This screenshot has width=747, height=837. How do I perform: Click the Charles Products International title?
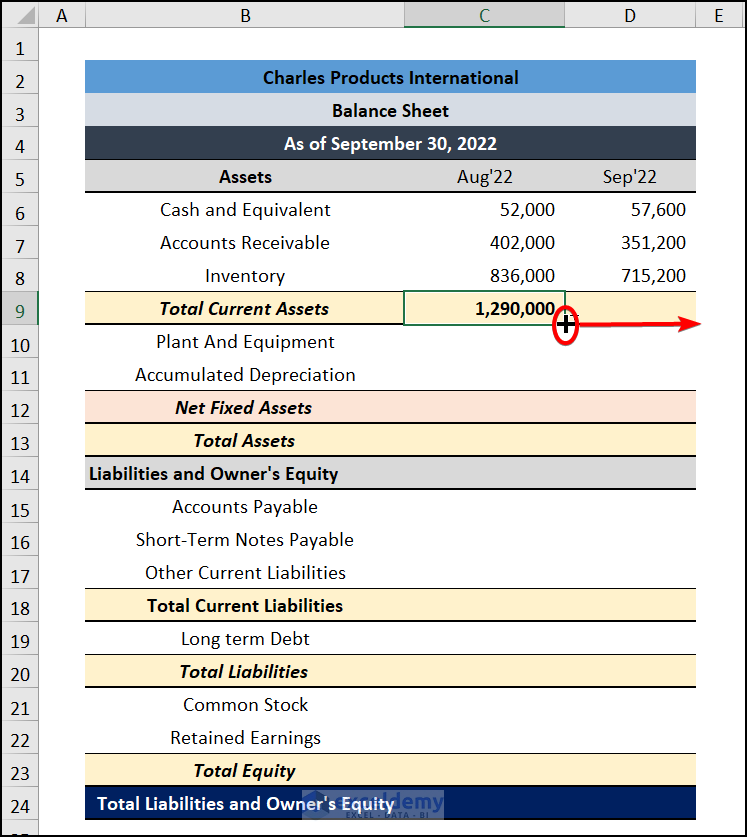pos(390,77)
